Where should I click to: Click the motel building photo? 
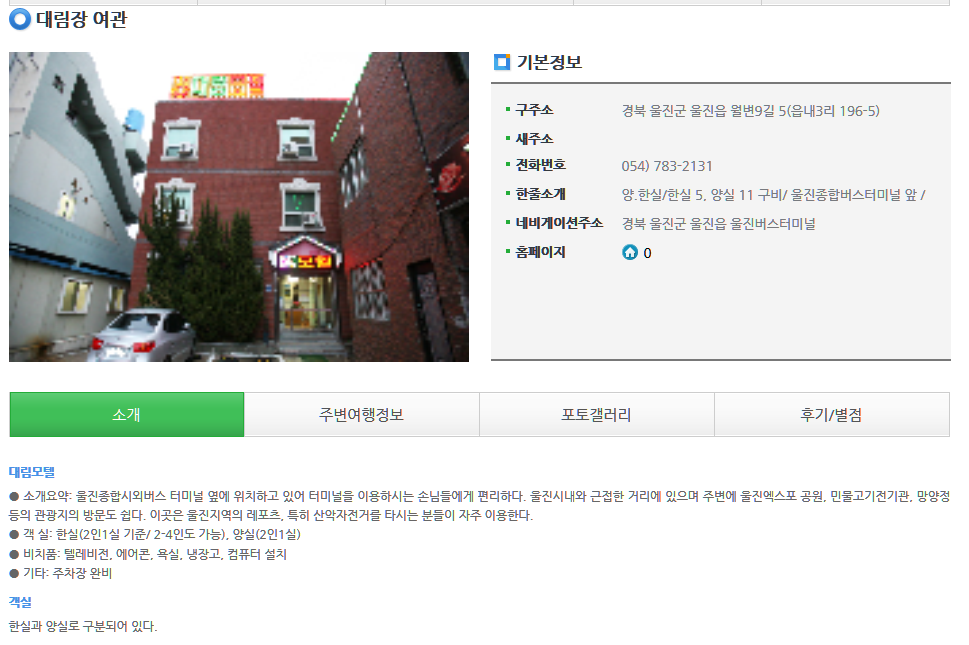click(x=239, y=207)
